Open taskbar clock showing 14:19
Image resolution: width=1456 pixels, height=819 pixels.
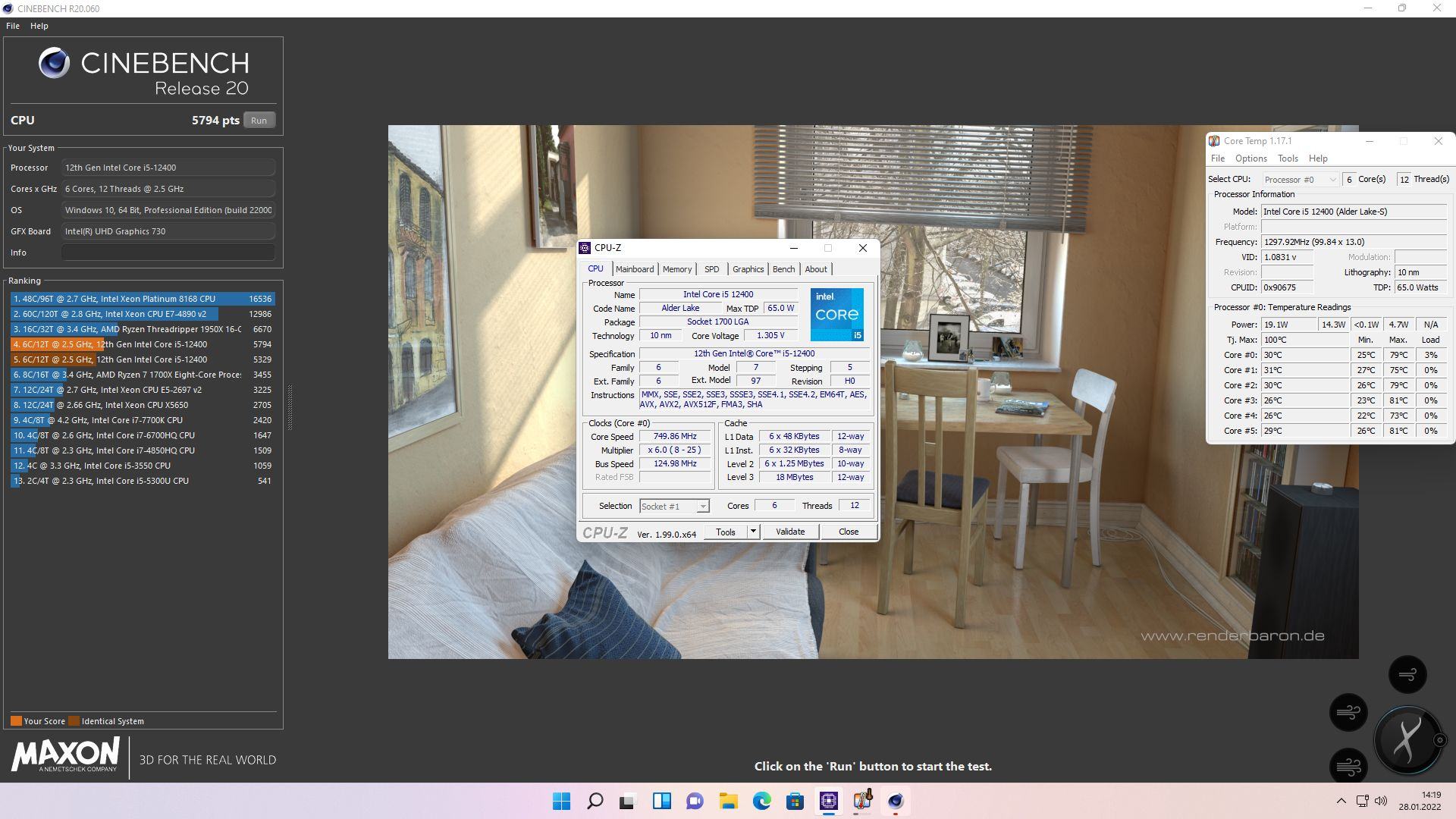coord(1420,801)
